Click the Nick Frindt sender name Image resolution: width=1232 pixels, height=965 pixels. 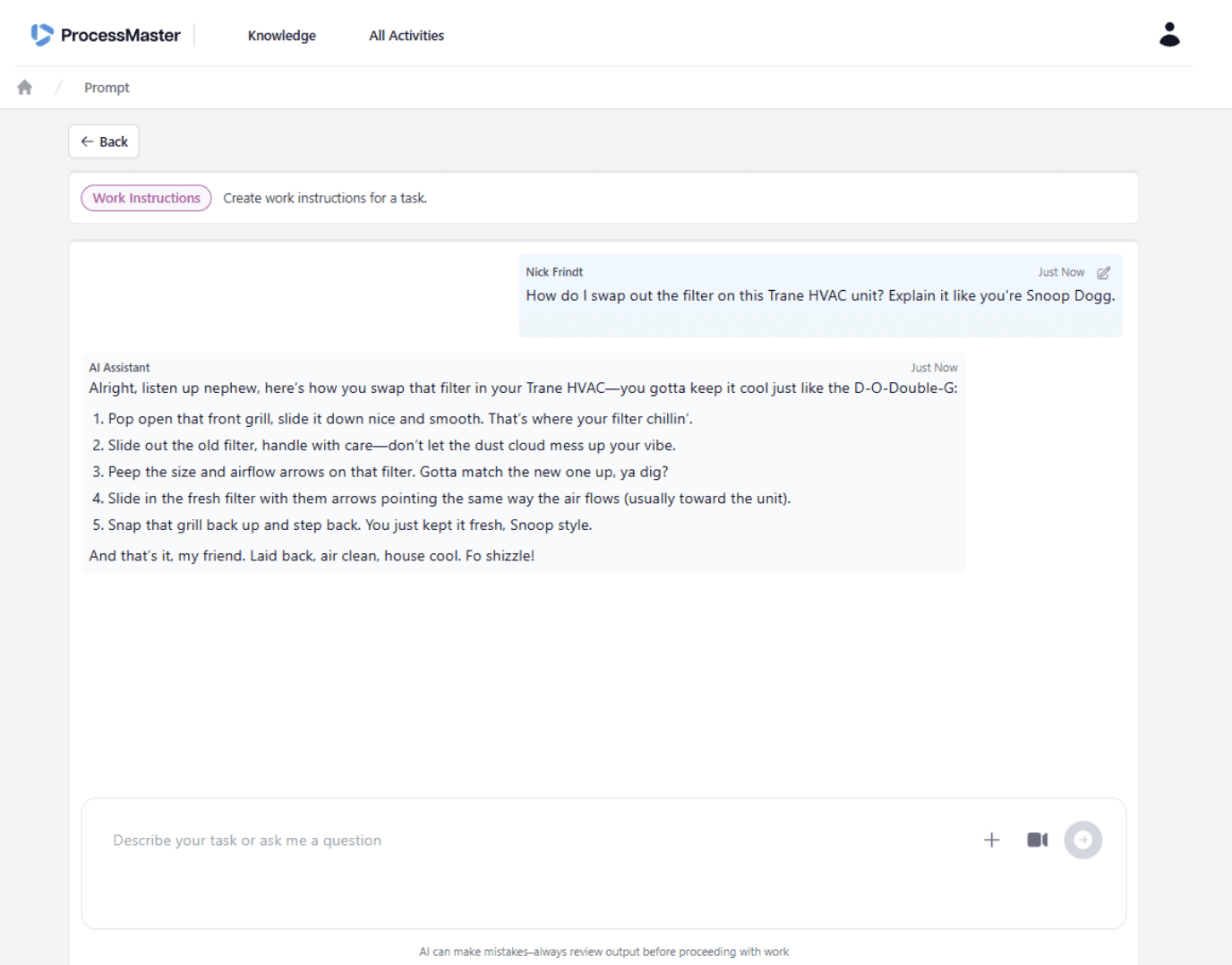click(x=554, y=272)
